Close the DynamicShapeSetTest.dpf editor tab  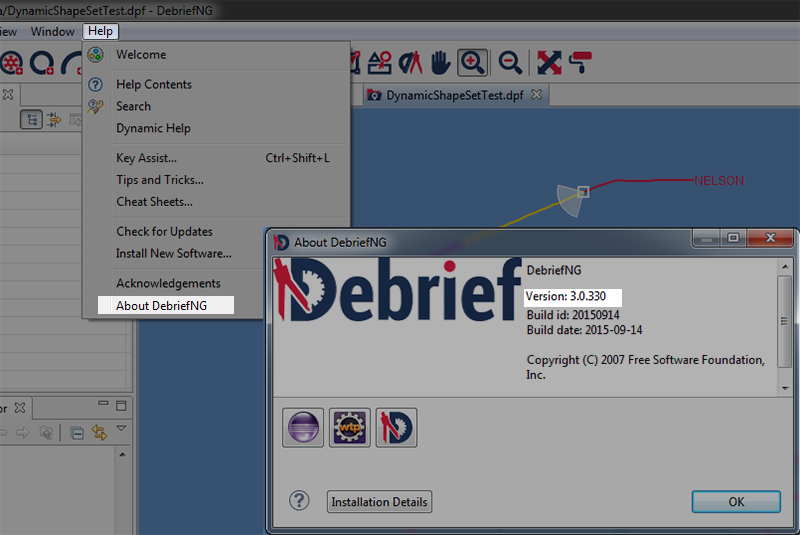click(x=537, y=95)
